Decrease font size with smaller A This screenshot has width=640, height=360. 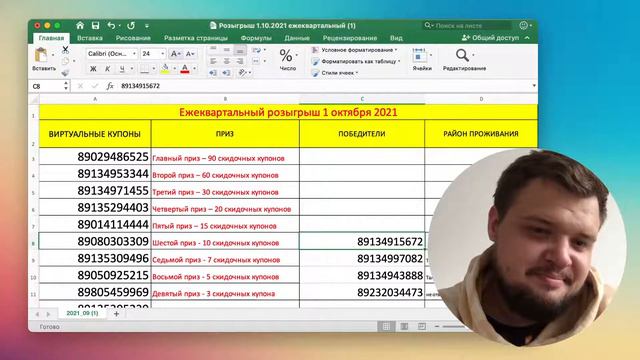[190, 53]
